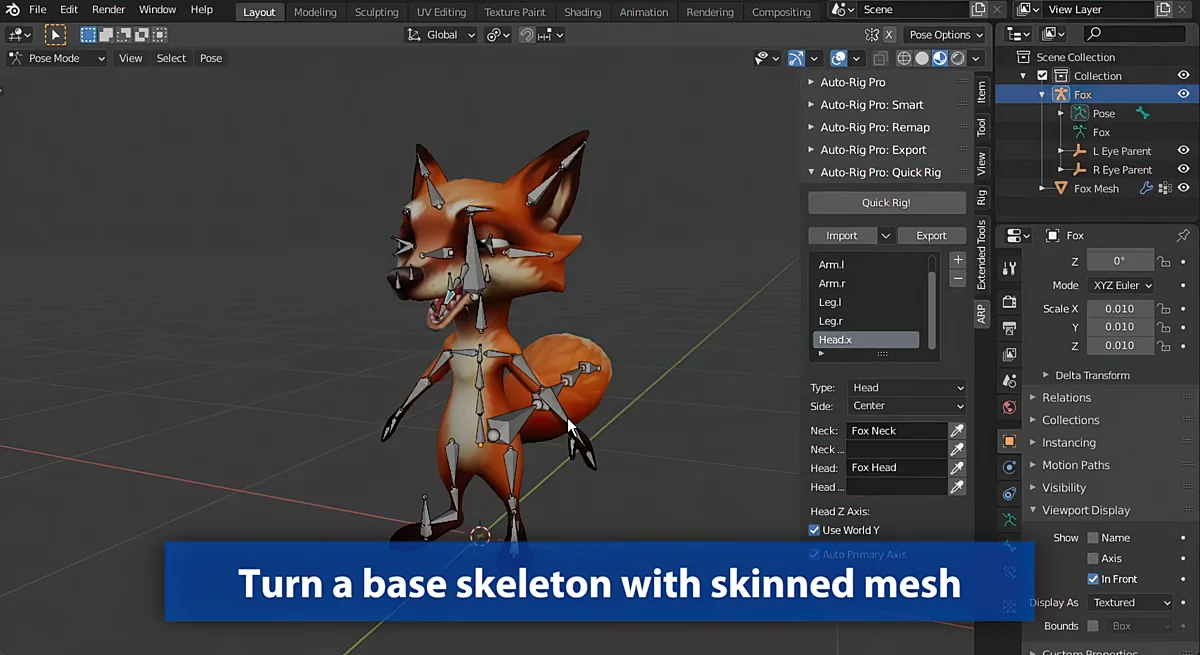Click the eyedropper beside the Fox Head field
Screen dimensions: 1200x655
pyautogui.click(x=957, y=468)
